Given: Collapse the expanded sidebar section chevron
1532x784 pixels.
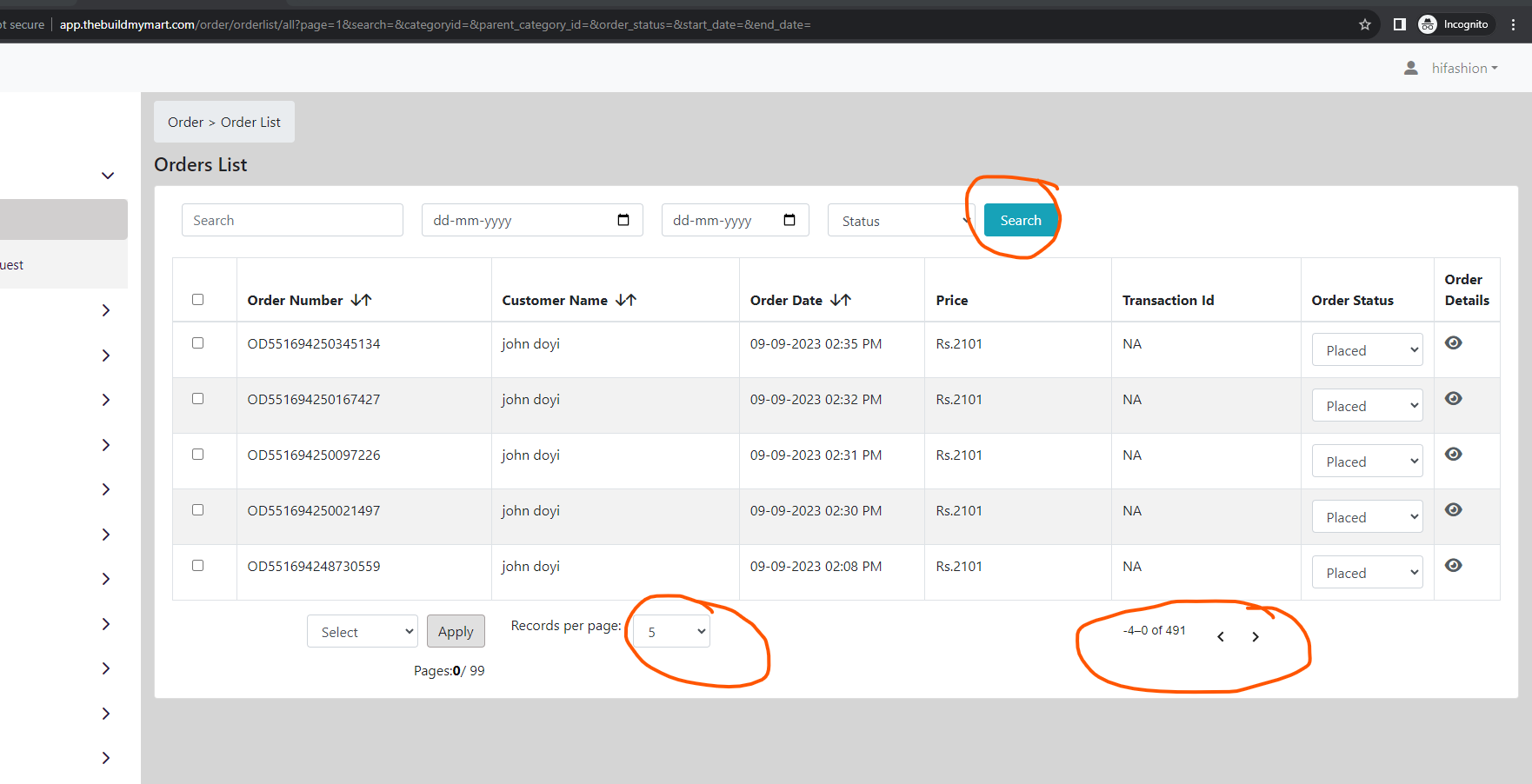Looking at the screenshot, I should coord(108,176).
